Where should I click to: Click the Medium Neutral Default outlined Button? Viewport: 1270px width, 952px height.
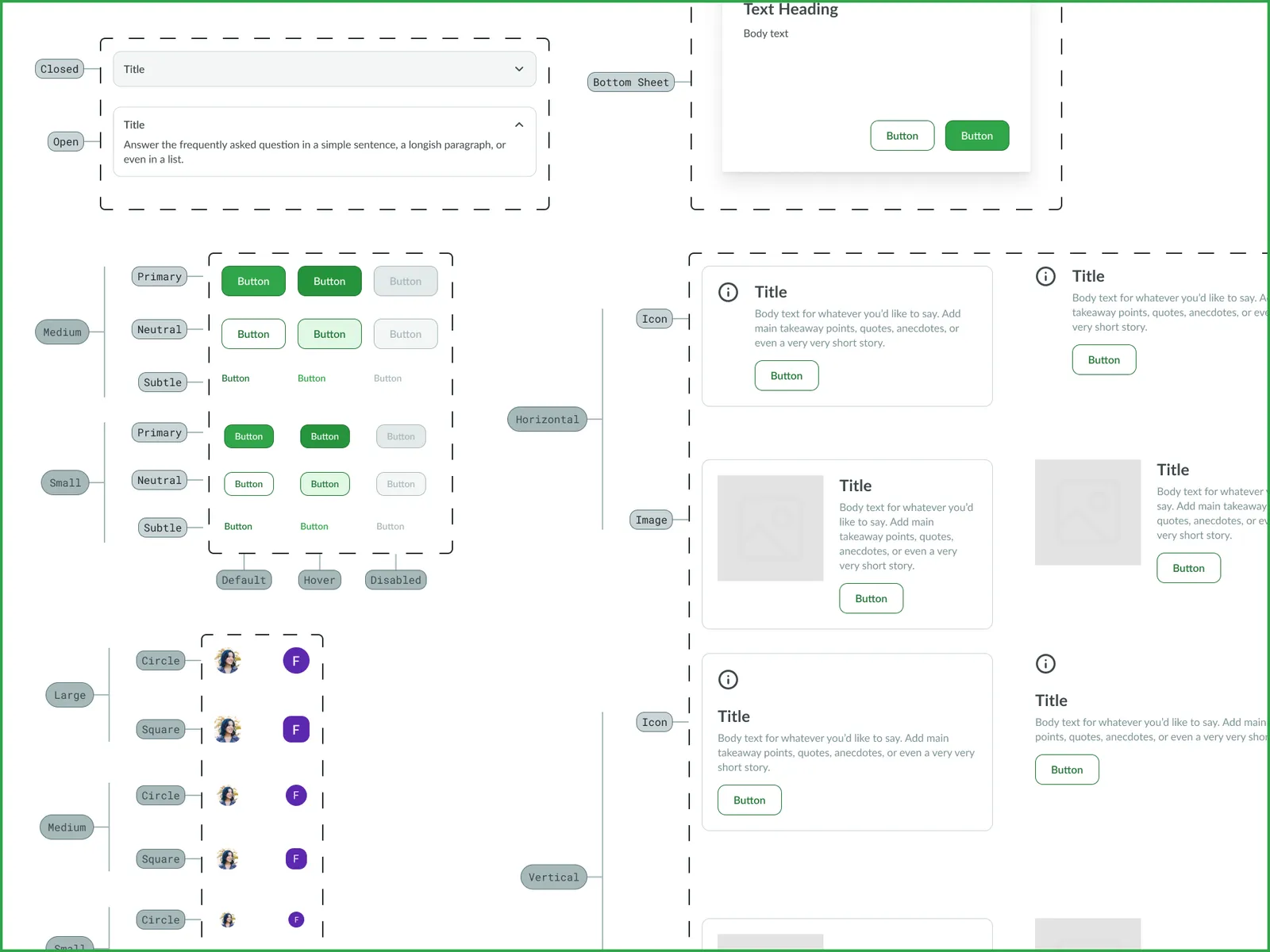pos(253,334)
